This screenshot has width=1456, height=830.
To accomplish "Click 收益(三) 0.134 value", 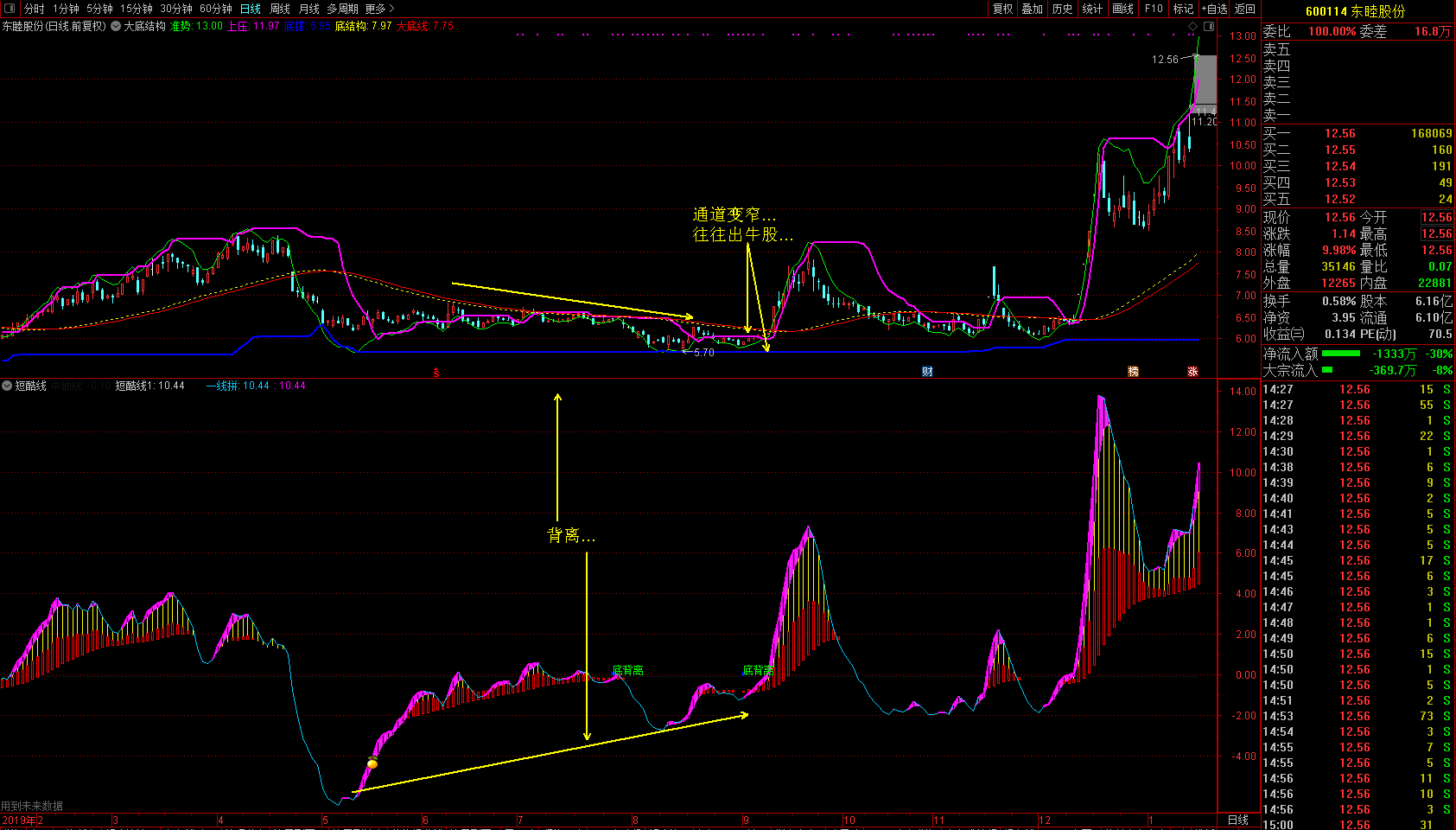I will click(1340, 334).
